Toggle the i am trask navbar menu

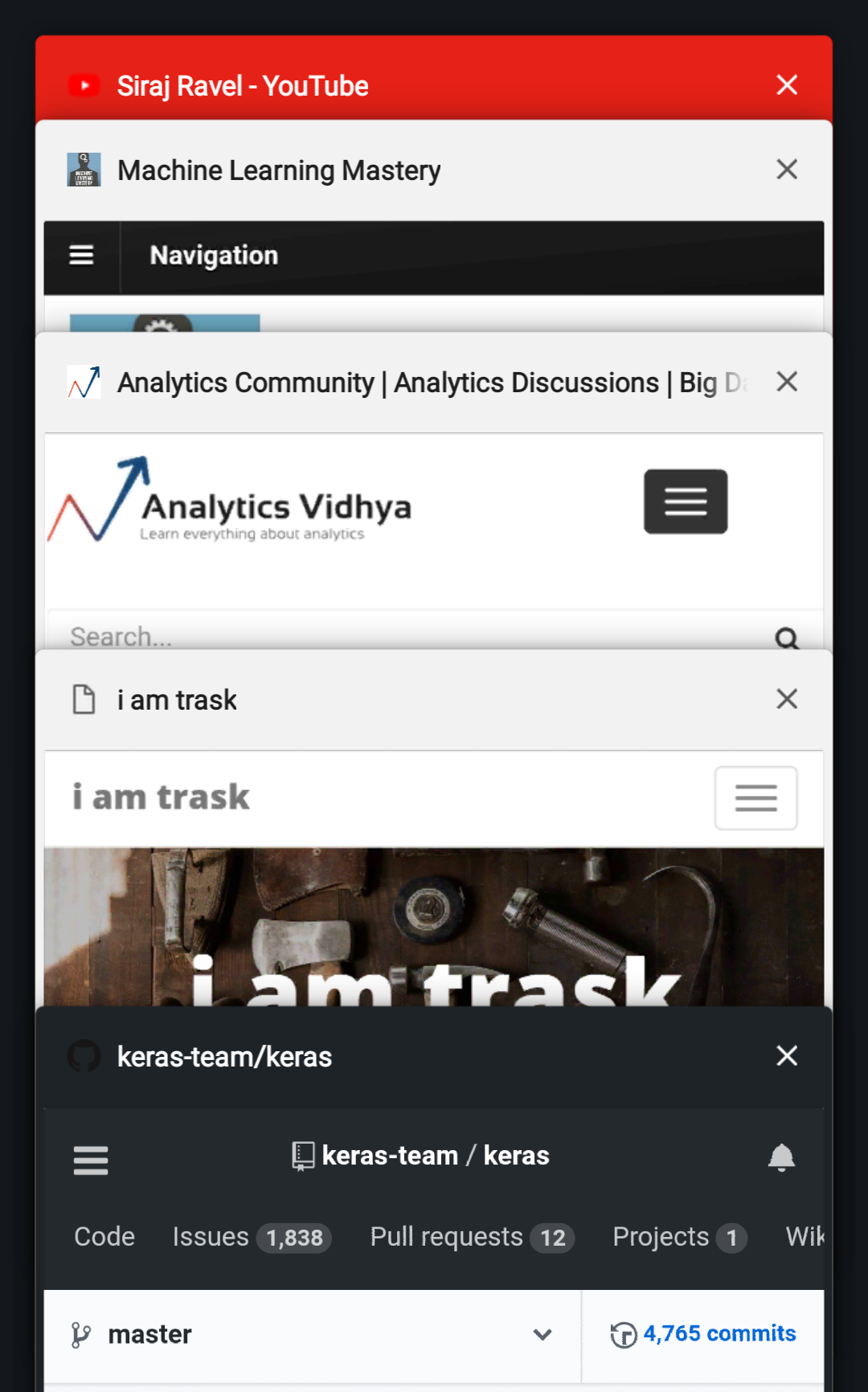(756, 798)
